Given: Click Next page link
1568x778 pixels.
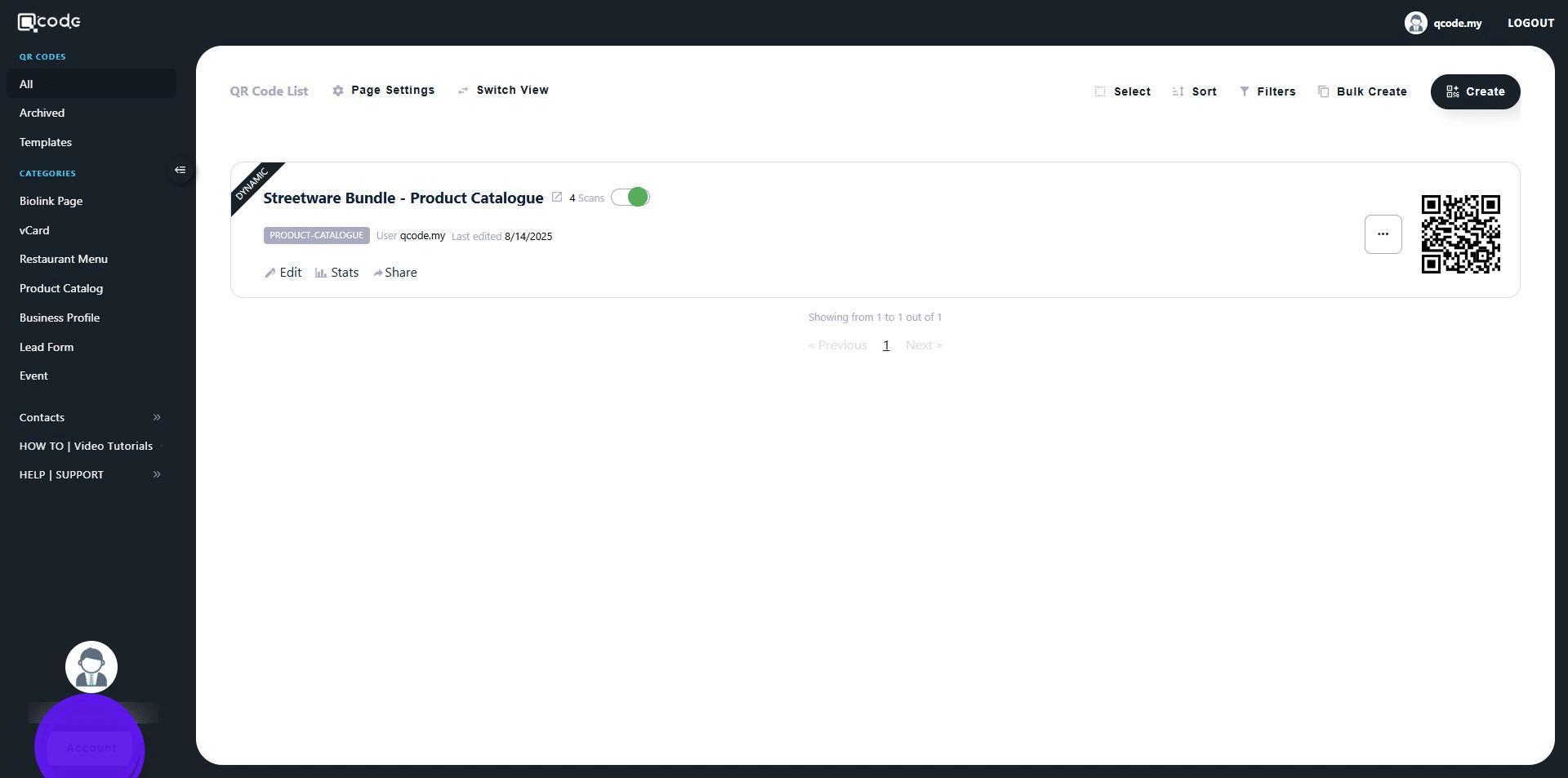Looking at the screenshot, I should 924,346.
